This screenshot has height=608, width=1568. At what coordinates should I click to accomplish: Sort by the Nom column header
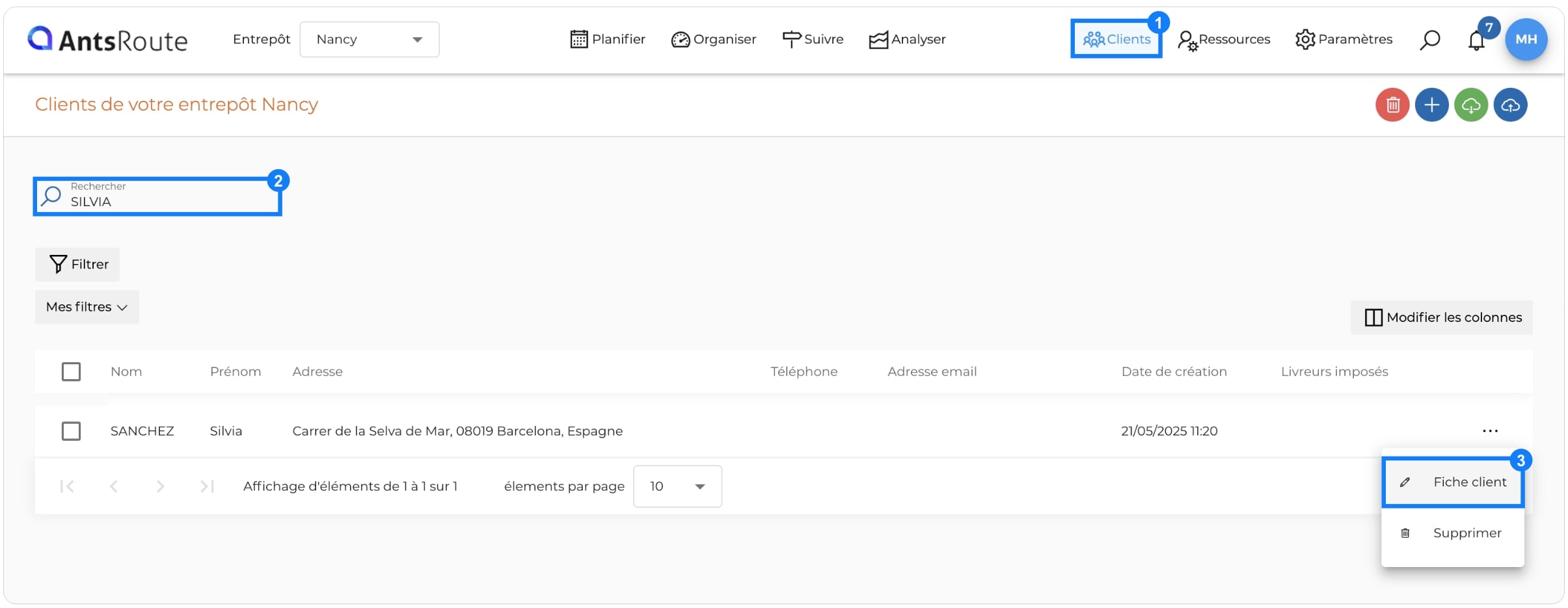coord(126,371)
